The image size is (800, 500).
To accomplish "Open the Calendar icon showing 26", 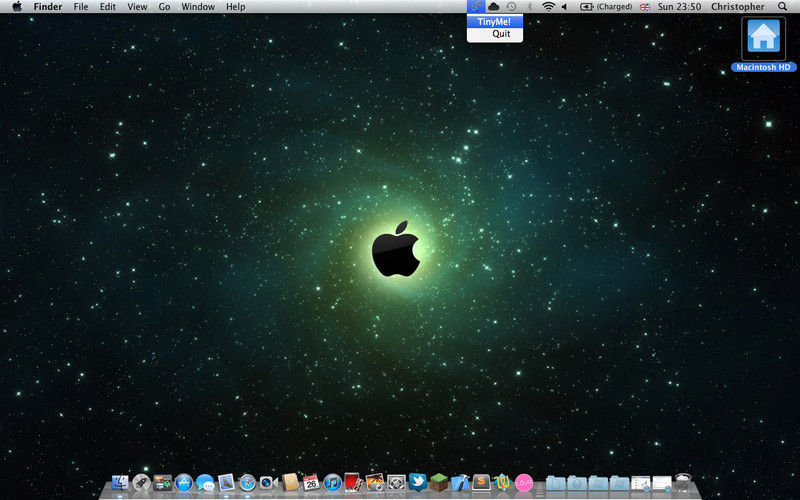I will tap(311, 482).
